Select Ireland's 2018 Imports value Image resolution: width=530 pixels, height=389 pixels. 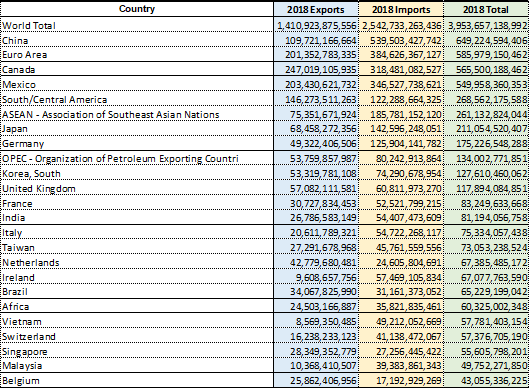pos(401,277)
